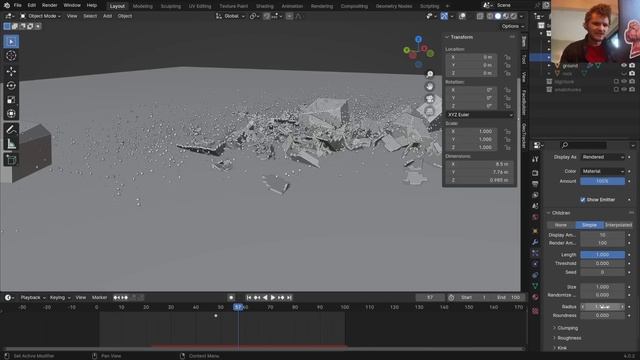Click the blue Z axis on gizmo
640x360 pixels.
418,39
